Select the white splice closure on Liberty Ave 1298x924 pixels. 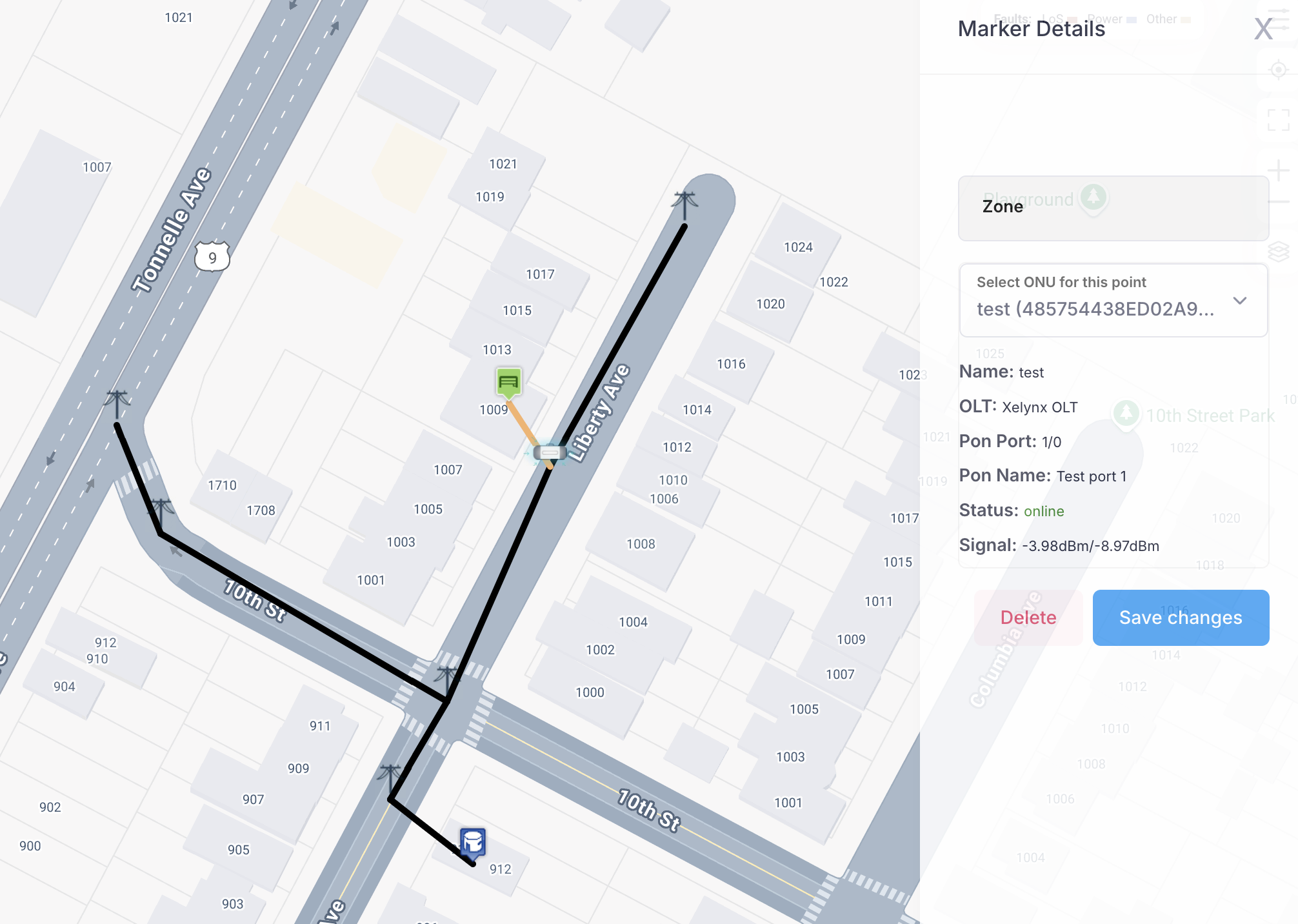click(550, 453)
